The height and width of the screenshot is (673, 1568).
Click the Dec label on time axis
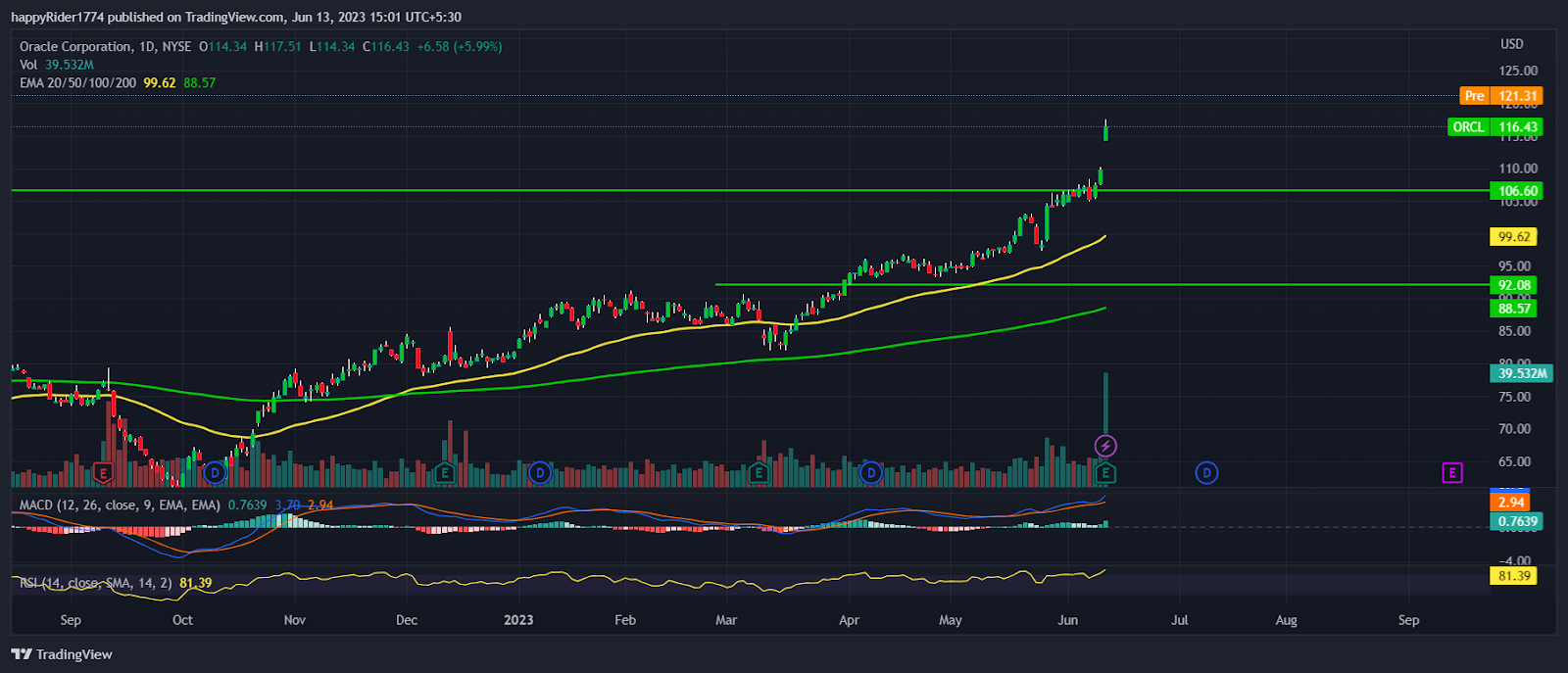coord(407,620)
